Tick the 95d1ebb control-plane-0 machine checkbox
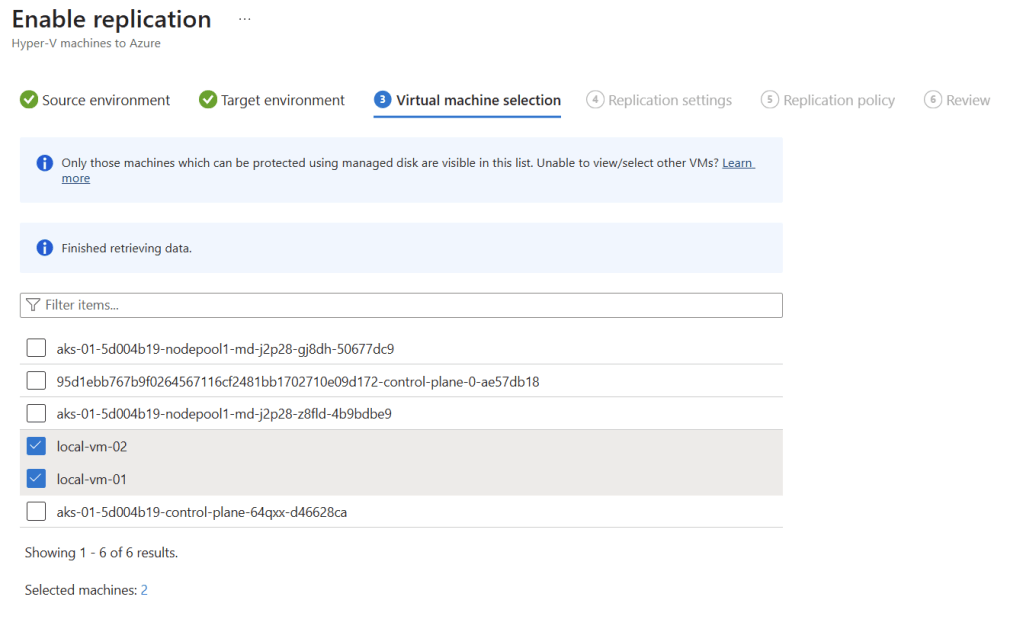The image size is (1023, 629). pyautogui.click(x=36, y=381)
